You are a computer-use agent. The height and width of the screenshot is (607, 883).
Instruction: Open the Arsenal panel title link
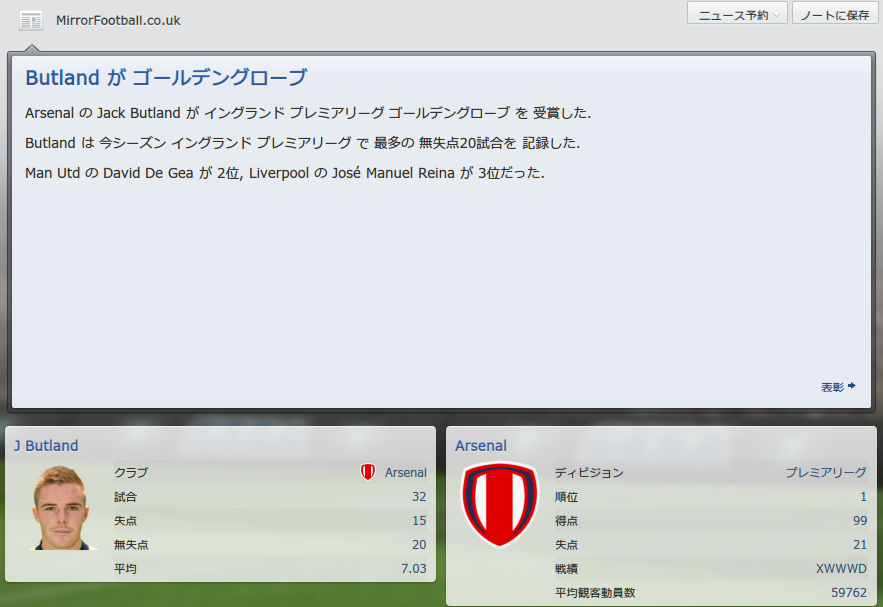[481, 445]
